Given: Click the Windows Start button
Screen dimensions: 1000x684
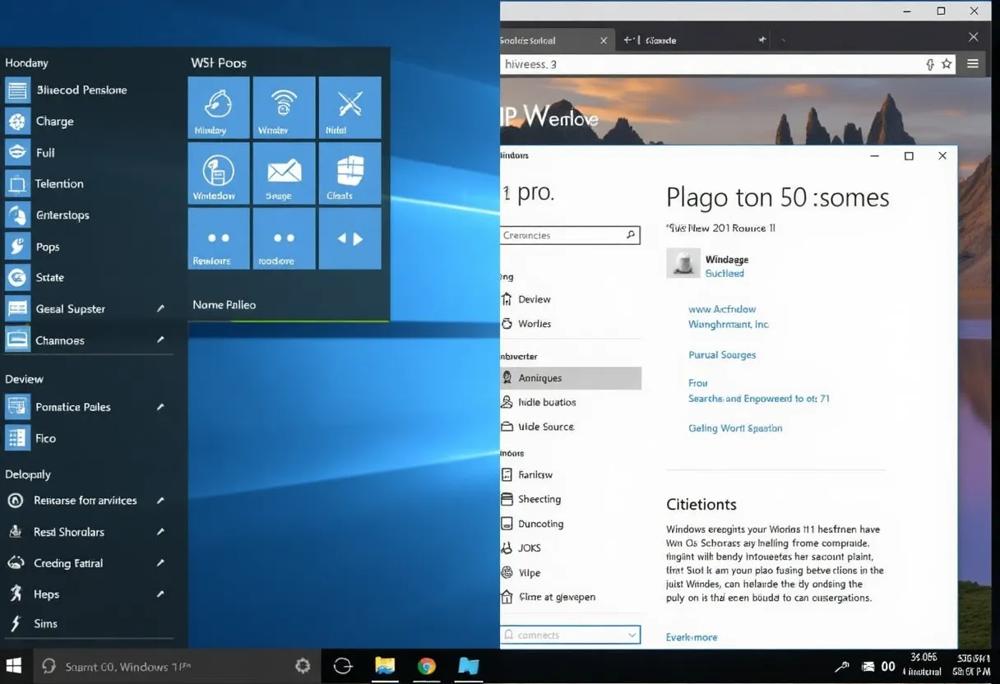Looking at the screenshot, I should coord(14,666).
